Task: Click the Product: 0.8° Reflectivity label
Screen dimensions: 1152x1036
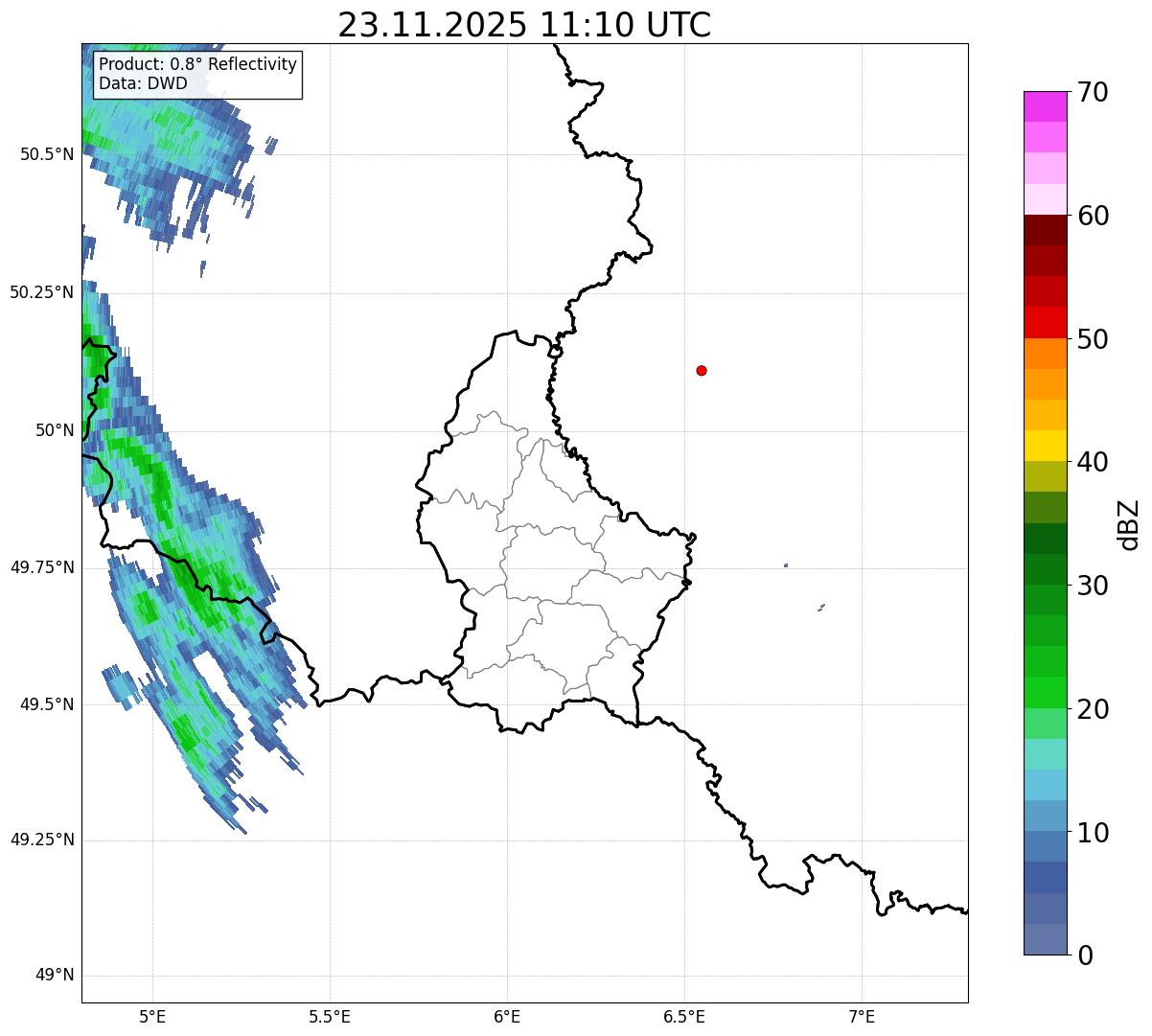Action: (198, 64)
